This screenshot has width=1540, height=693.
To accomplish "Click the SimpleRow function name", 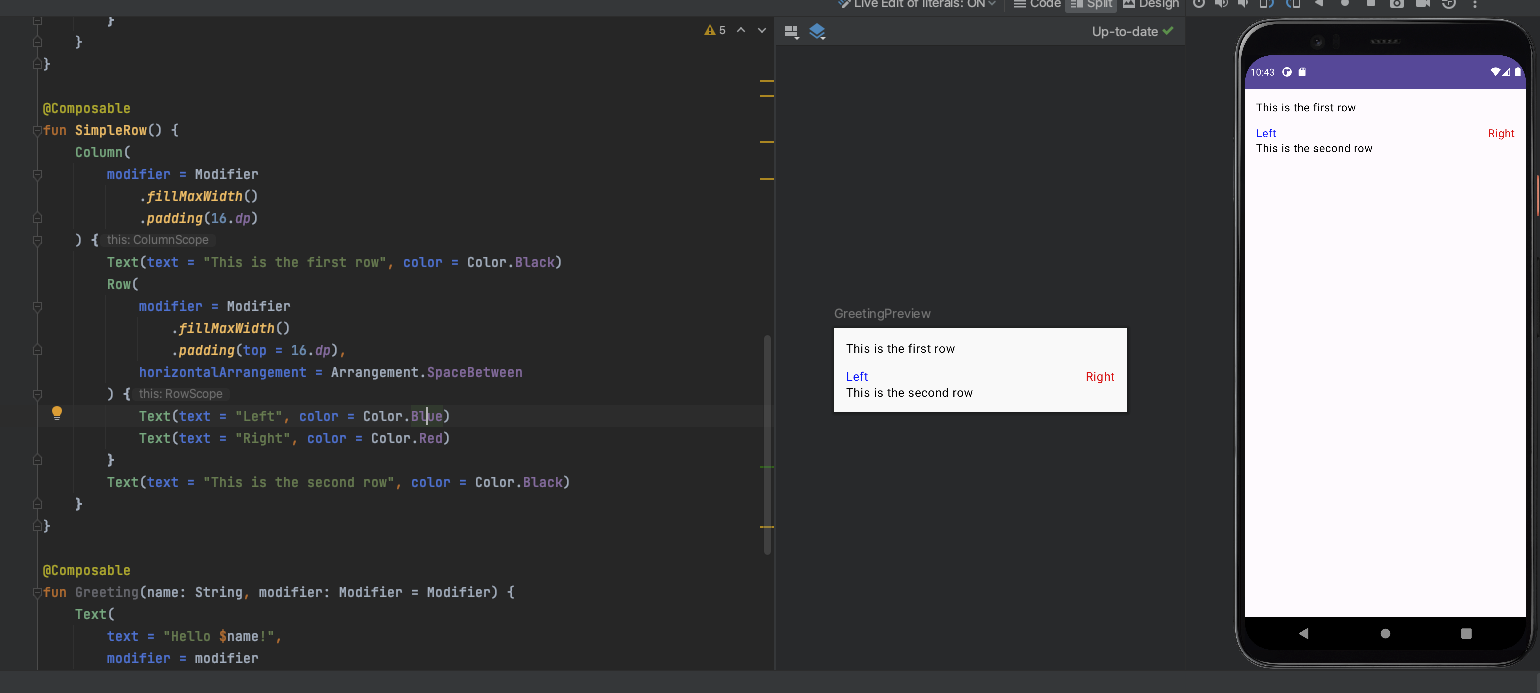I will point(110,130).
